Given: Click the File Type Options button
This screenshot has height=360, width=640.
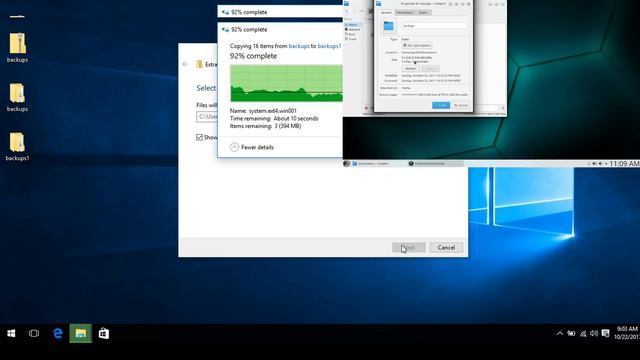Looking at the screenshot, I should click(x=417, y=46).
